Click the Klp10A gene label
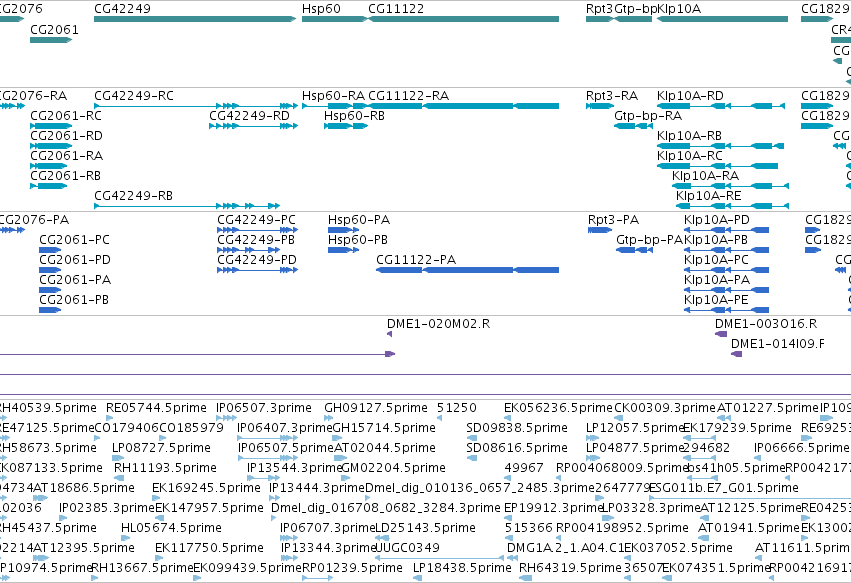The image size is (851, 583). [x=679, y=9]
